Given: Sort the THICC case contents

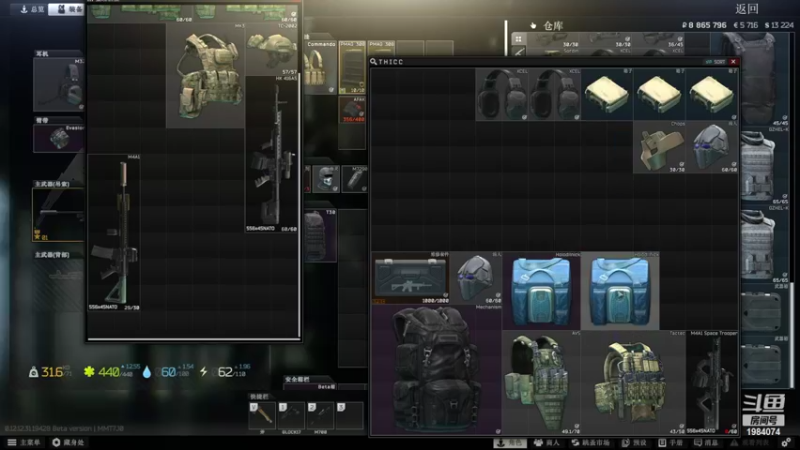Looking at the screenshot, I should (x=715, y=62).
